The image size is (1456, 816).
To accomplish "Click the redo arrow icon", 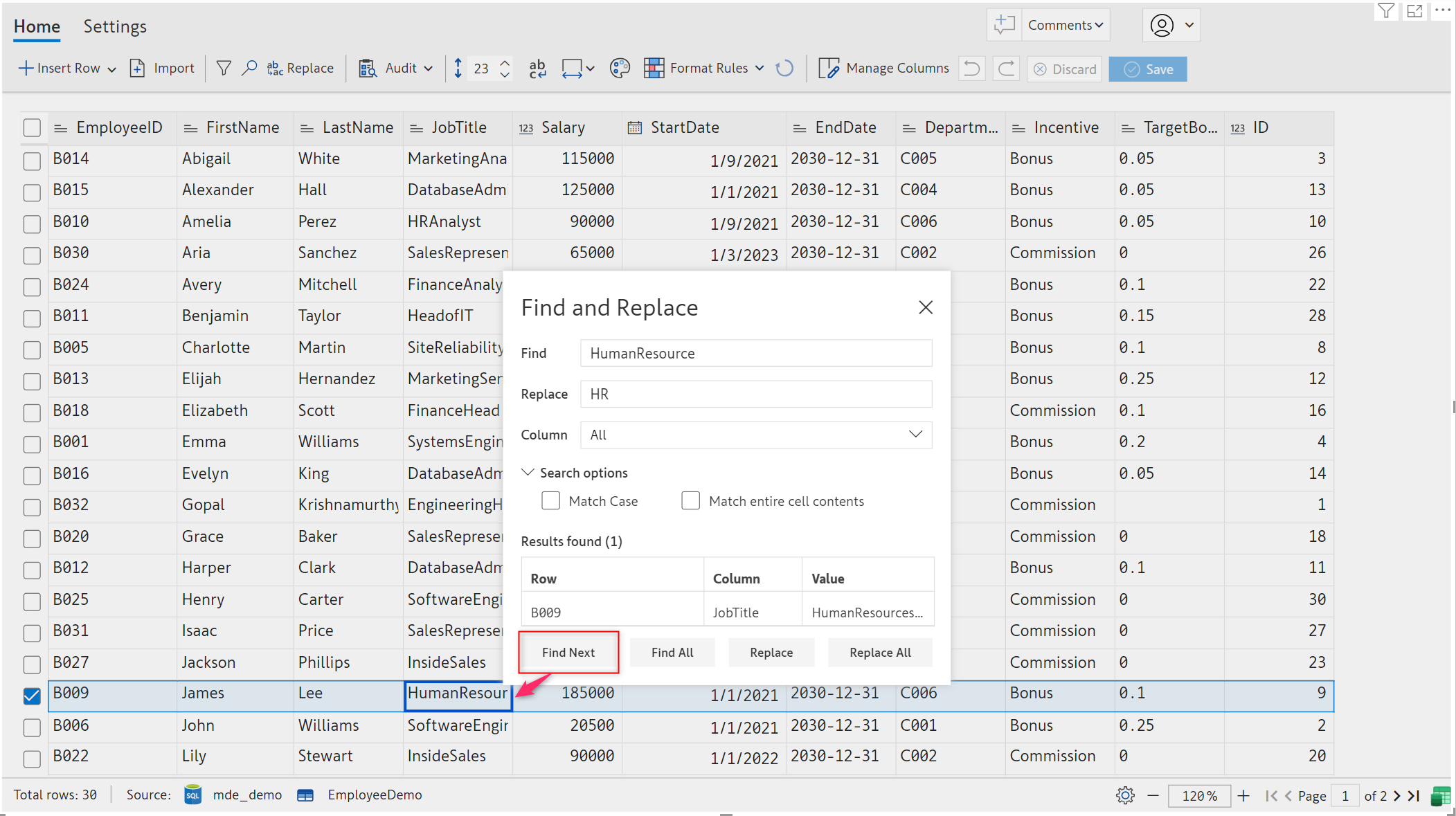I will 1007,68.
